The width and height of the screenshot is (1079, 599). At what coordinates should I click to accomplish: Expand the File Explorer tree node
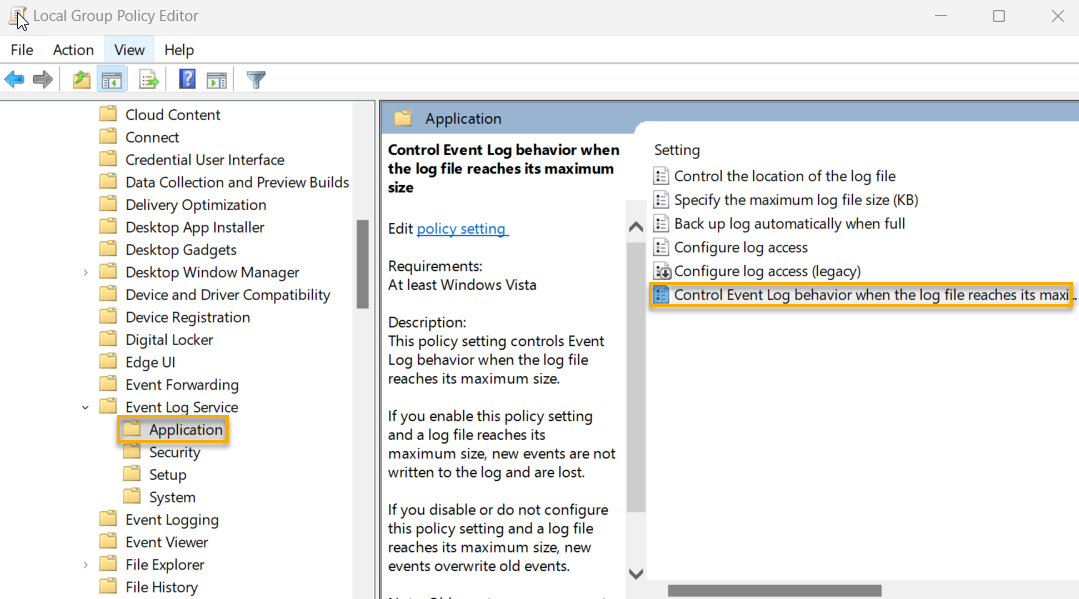pos(85,565)
